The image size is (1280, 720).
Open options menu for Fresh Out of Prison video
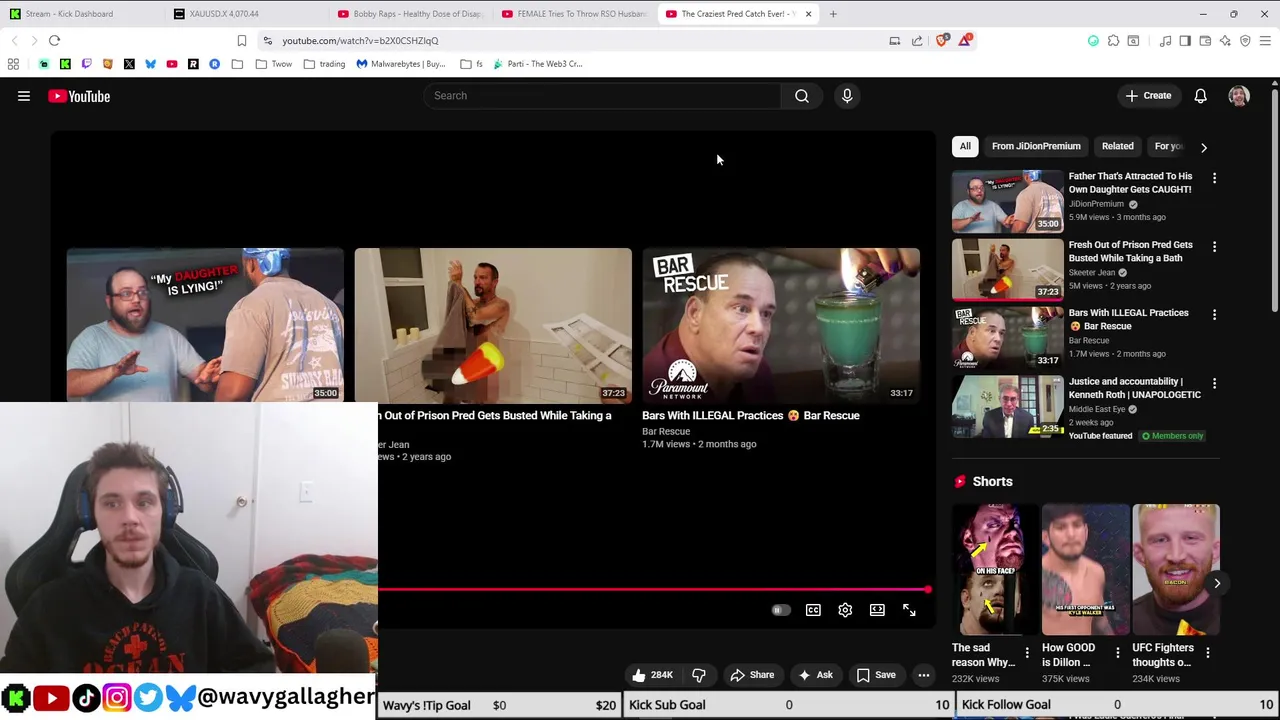pos(1214,246)
